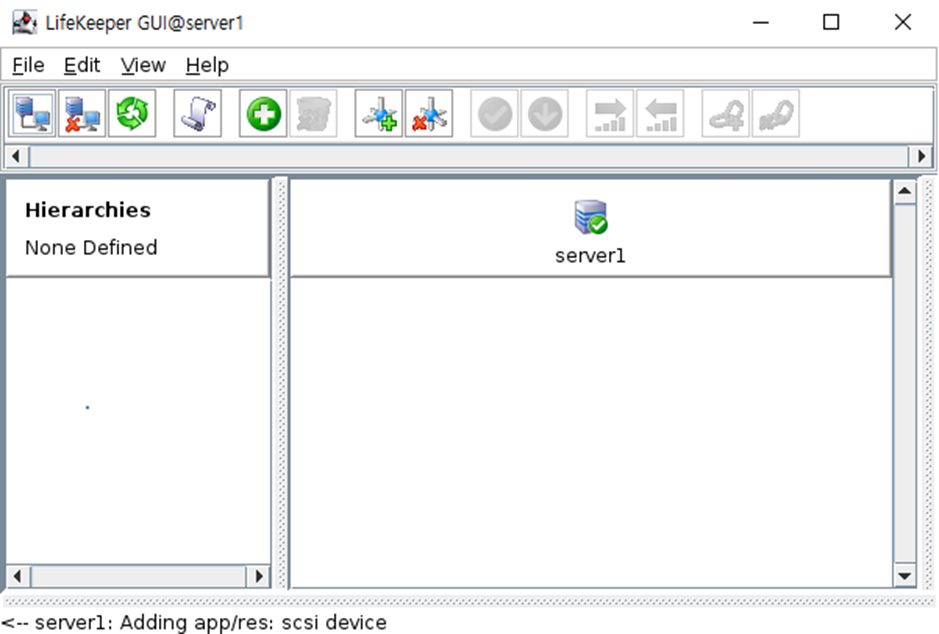Click the status bar message about scsi device
This screenshot has height=634, width=939.
[x=195, y=623]
